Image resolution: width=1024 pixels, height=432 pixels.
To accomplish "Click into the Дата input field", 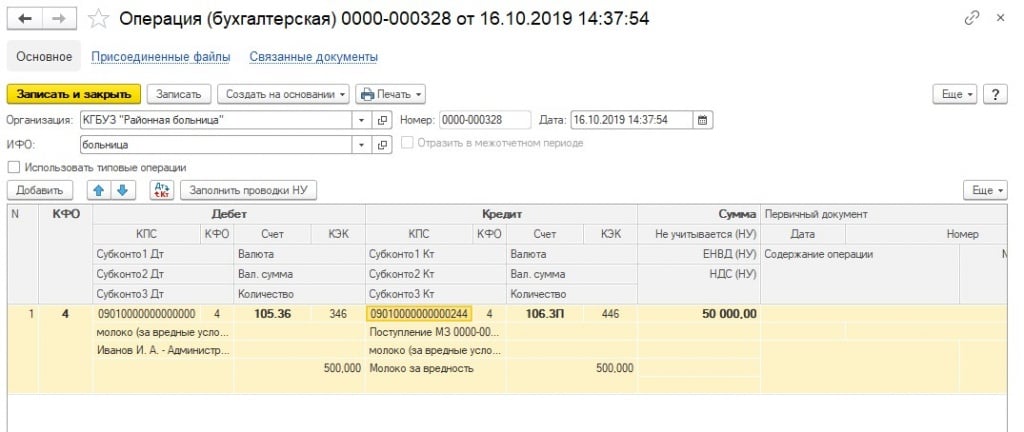I will pos(631,120).
